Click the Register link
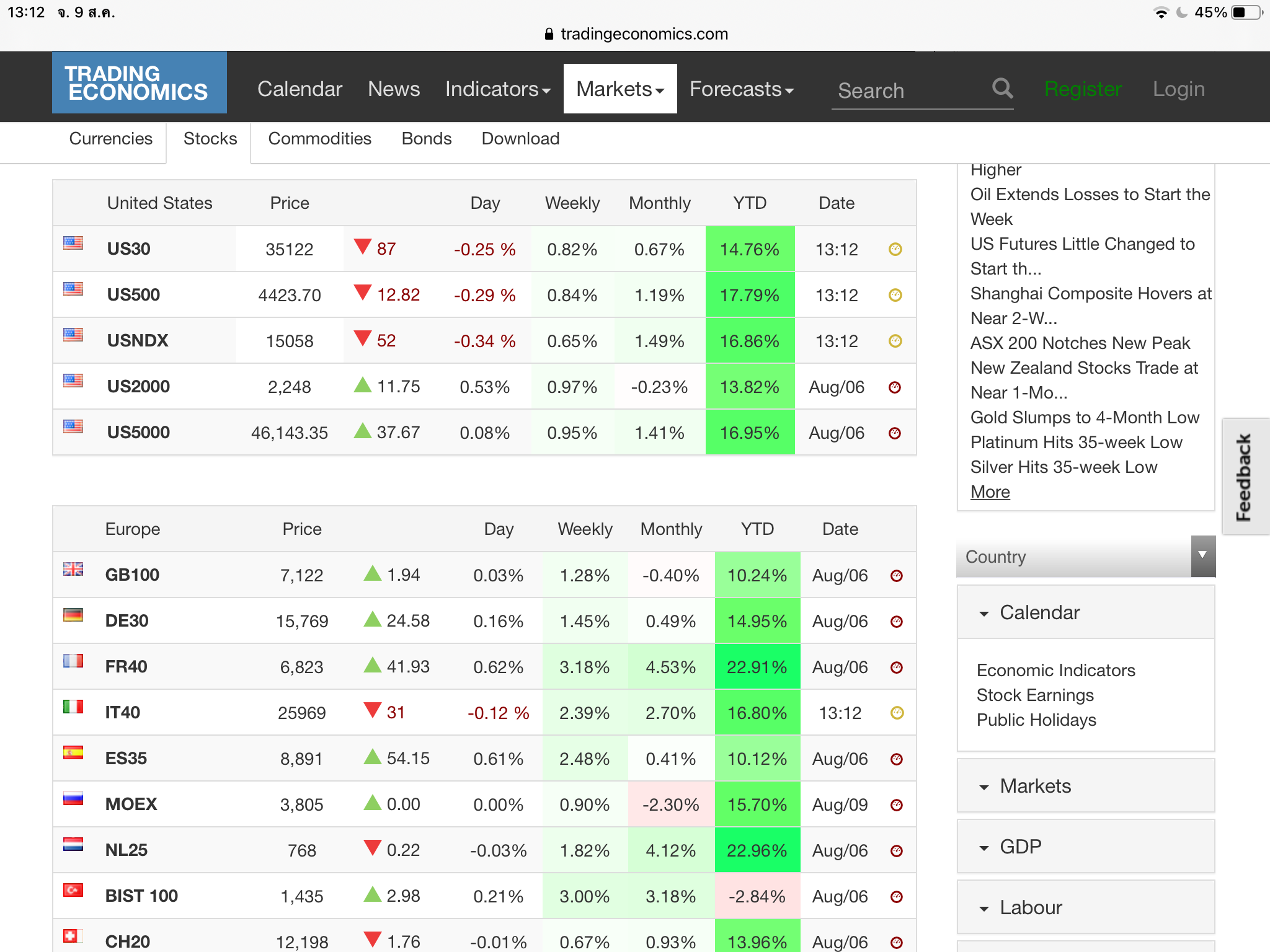1270x952 pixels. coord(1083,89)
